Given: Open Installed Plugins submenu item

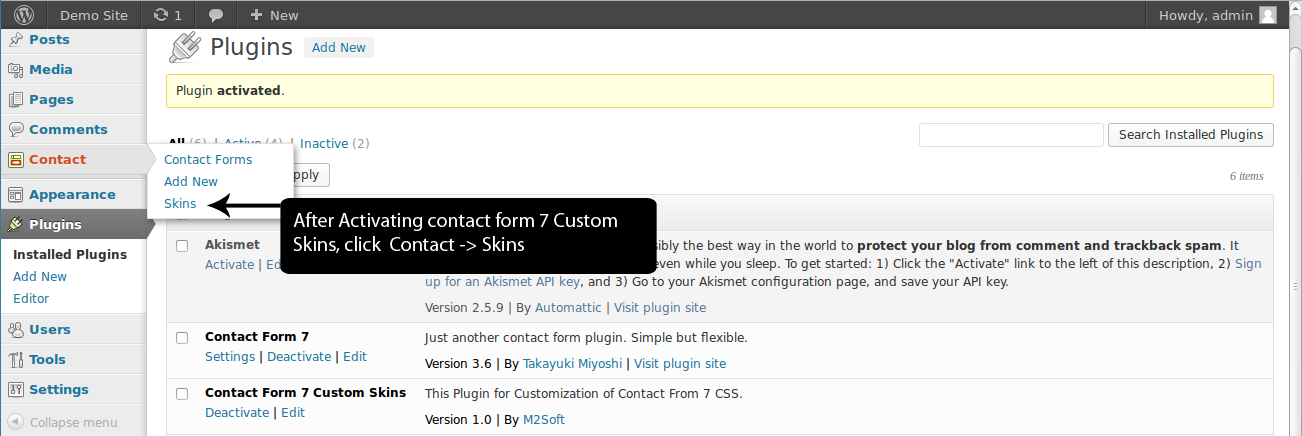Looking at the screenshot, I should click(70, 255).
